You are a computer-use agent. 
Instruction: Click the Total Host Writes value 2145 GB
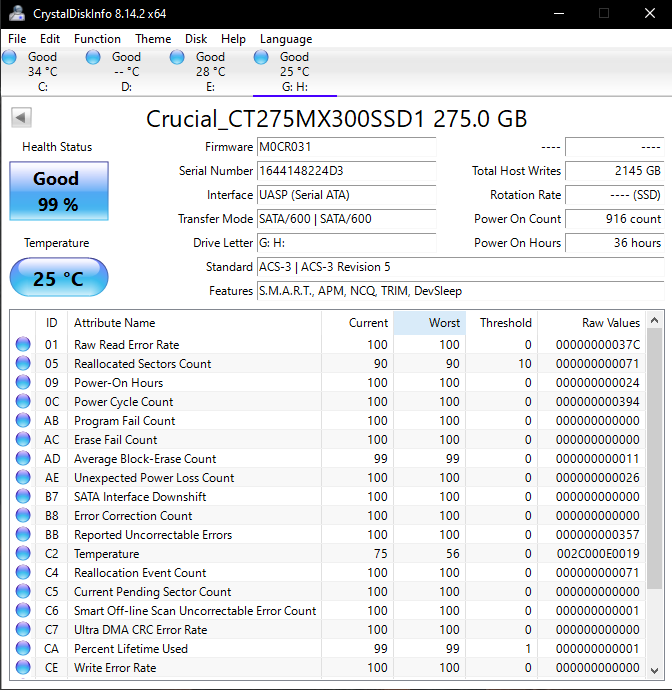[614, 171]
